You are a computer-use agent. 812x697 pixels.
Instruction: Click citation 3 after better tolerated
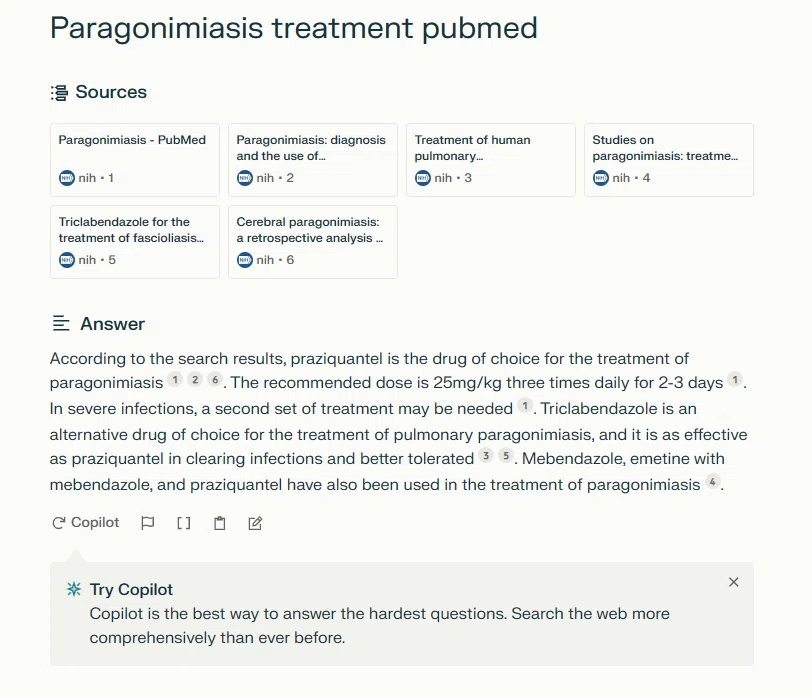click(x=486, y=456)
